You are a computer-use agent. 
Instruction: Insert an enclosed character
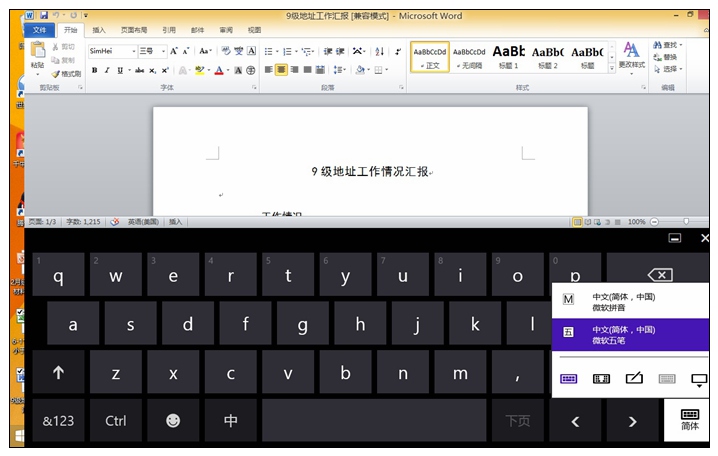(250, 70)
